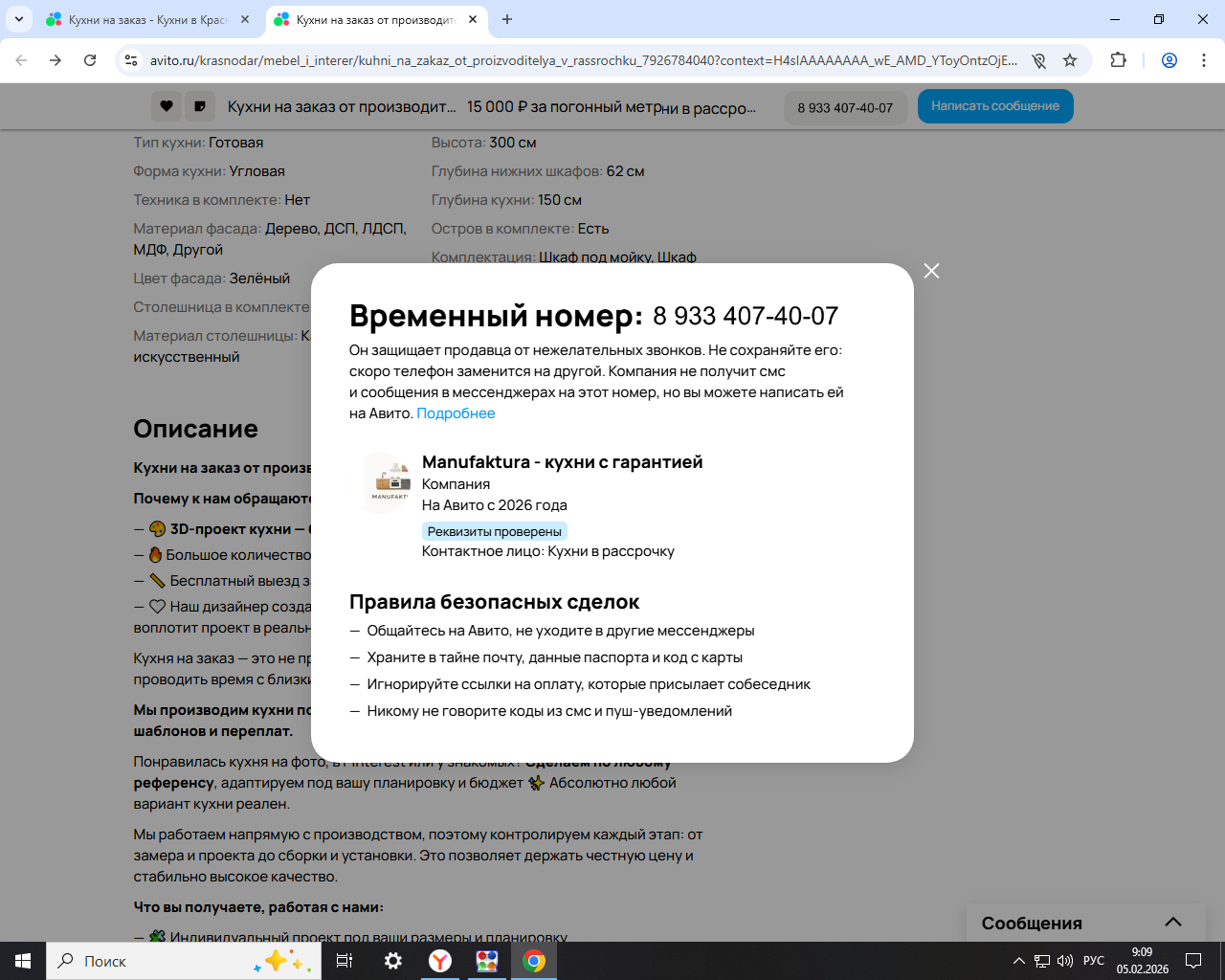Click the Общайтесь на Авито safety rule
Viewport: 1225px width, 980px height.
(561, 631)
